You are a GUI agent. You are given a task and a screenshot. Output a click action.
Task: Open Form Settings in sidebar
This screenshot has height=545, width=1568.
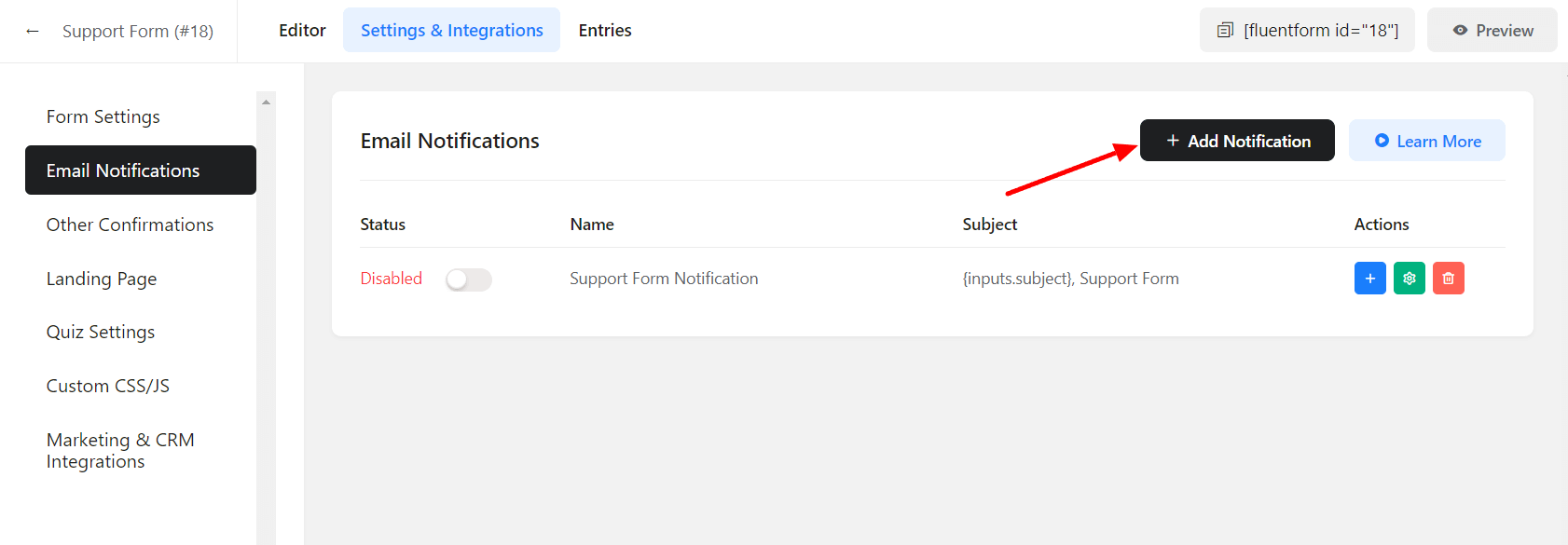[x=103, y=116]
